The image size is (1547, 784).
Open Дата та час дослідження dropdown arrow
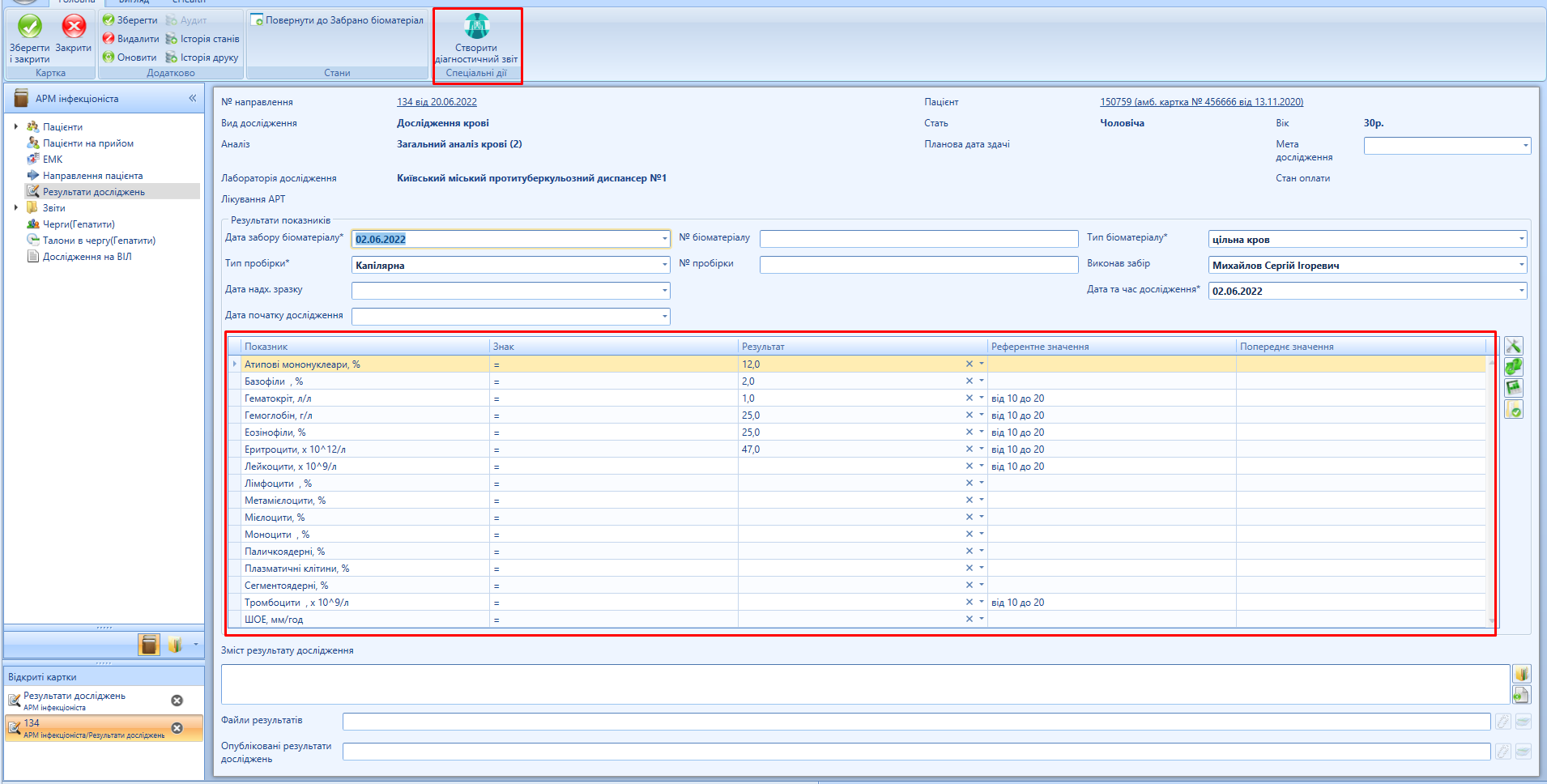(1522, 291)
